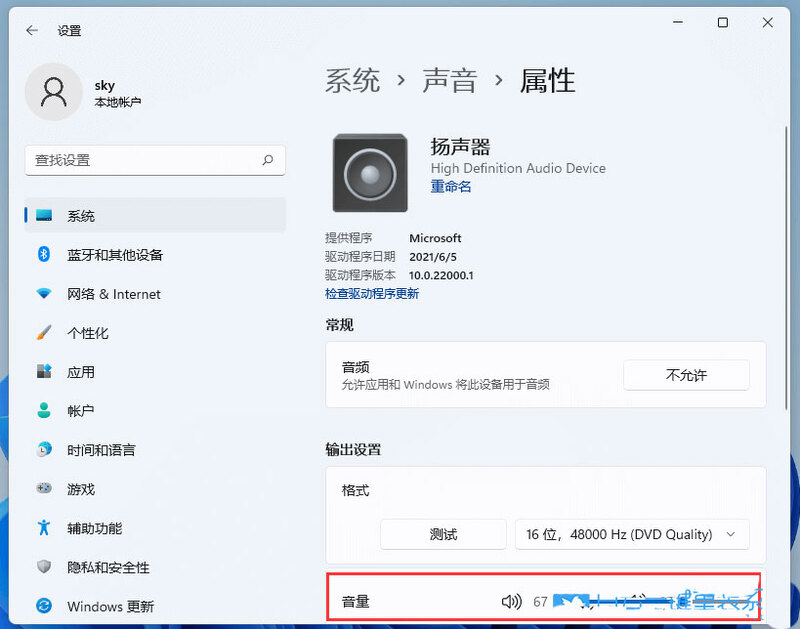Click the 不允许 audio permission button
The height and width of the screenshot is (629, 800).
click(686, 375)
